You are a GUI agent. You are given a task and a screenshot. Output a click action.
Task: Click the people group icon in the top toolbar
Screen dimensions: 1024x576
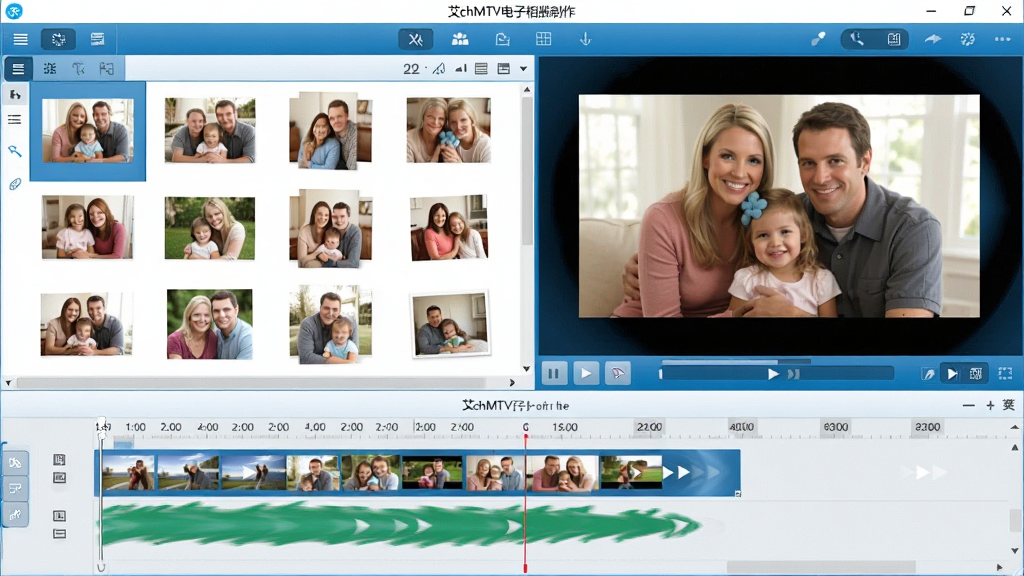[460, 39]
